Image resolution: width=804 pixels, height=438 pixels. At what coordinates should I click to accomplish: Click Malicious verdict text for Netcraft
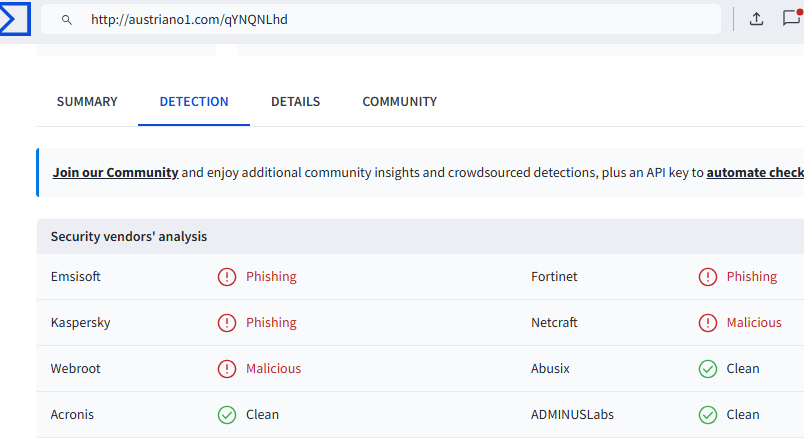(x=754, y=322)
